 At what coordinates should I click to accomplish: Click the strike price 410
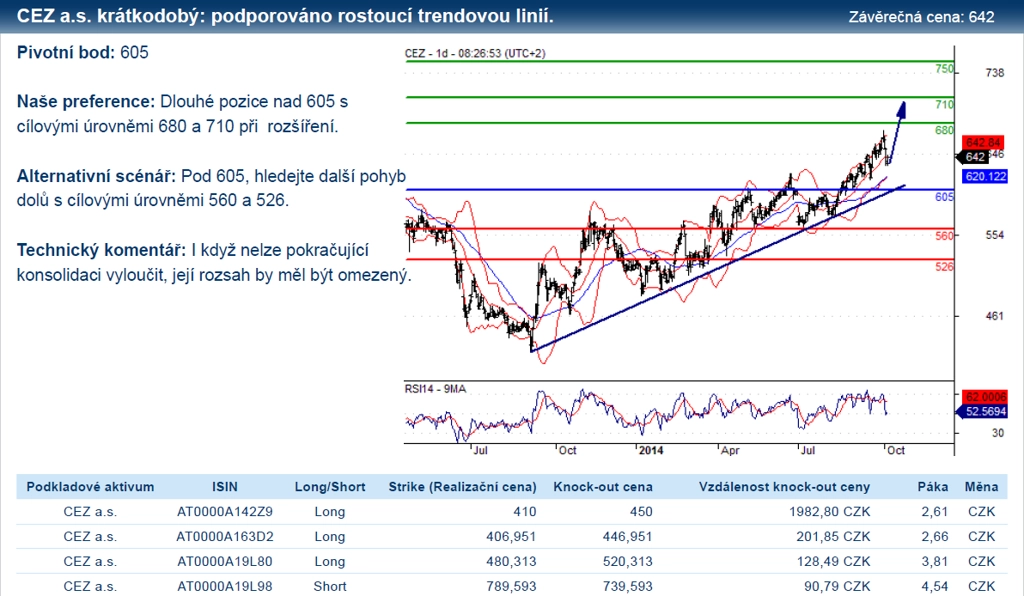524,512
